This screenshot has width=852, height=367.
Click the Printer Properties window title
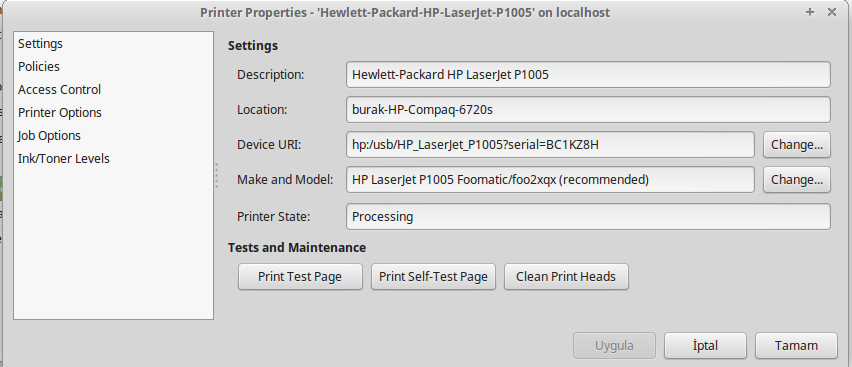click(x=405, y=13)
